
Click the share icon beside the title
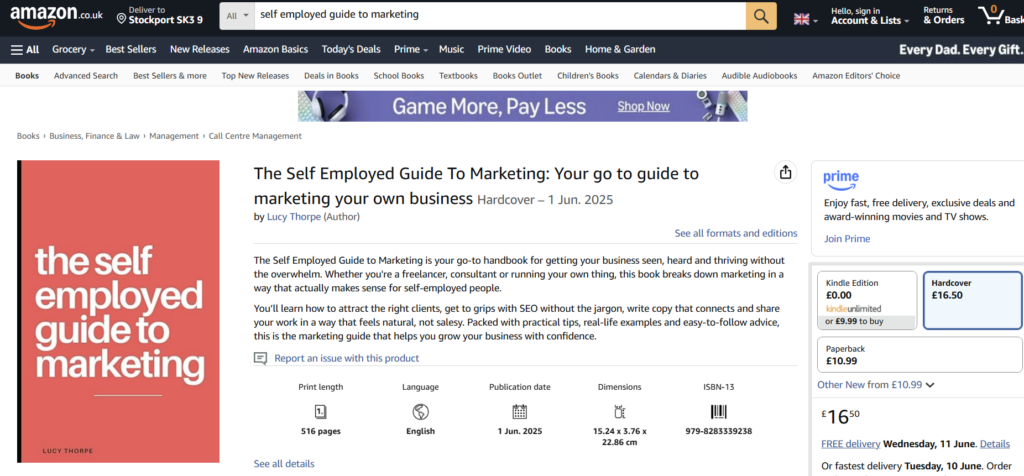(786, 172)
